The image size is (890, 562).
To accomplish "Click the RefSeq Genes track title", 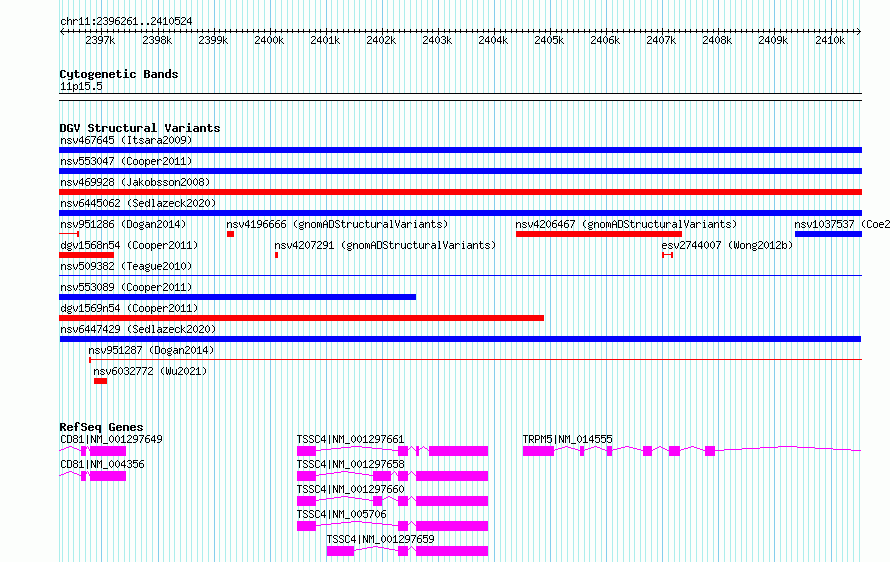I will (101, 427).
